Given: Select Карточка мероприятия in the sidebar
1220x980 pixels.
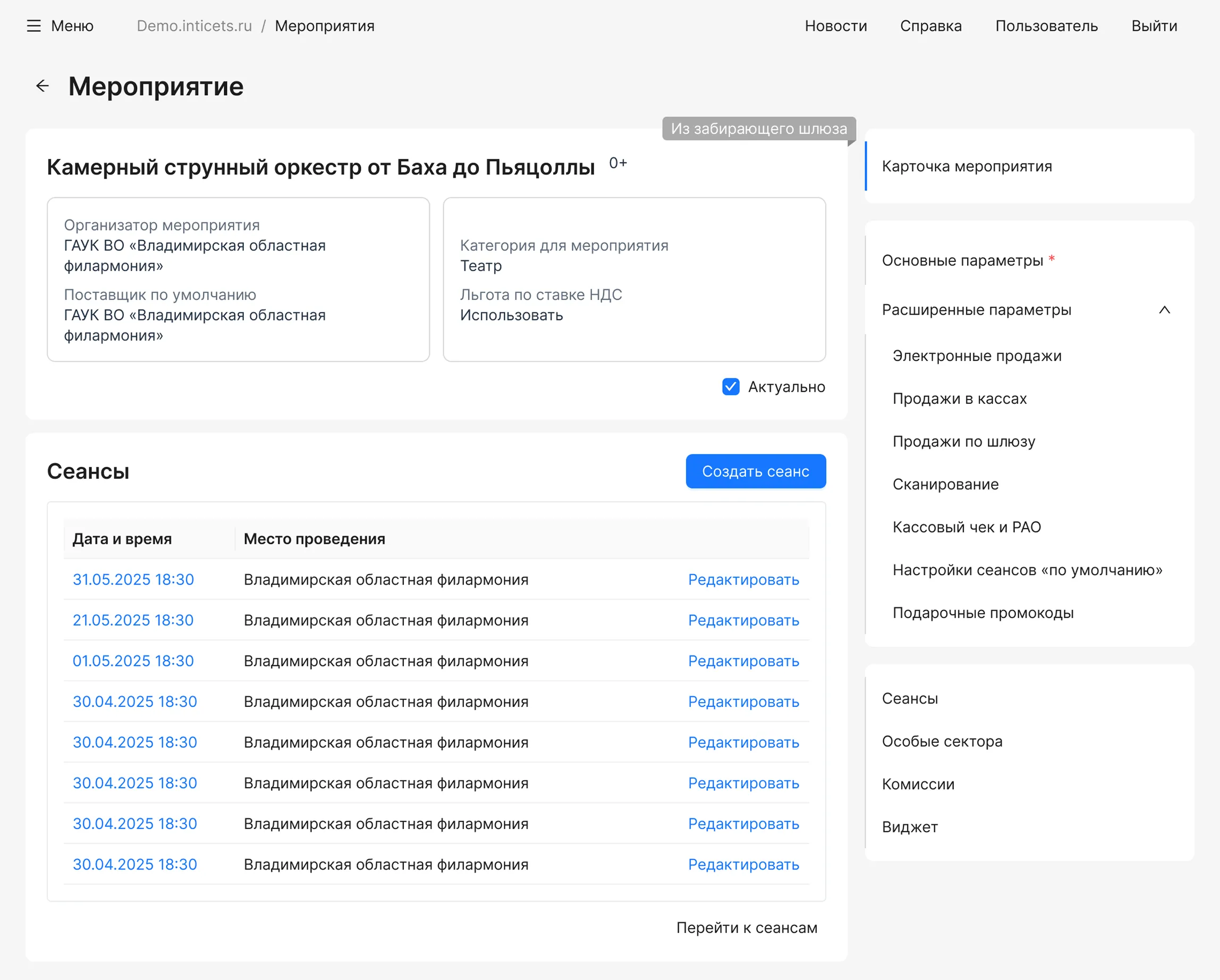Looking at the screenshot, I should 967,166.
